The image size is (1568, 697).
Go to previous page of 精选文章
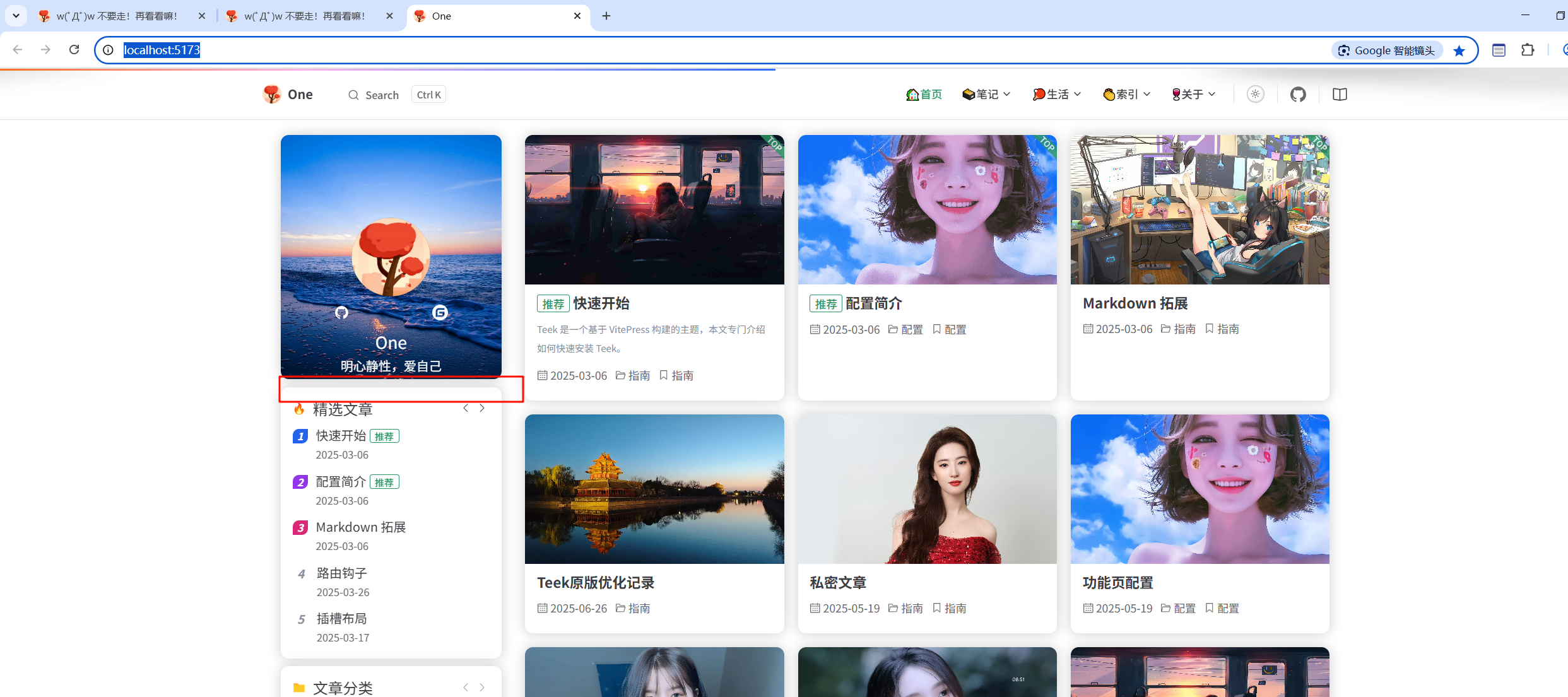[466, 408]
